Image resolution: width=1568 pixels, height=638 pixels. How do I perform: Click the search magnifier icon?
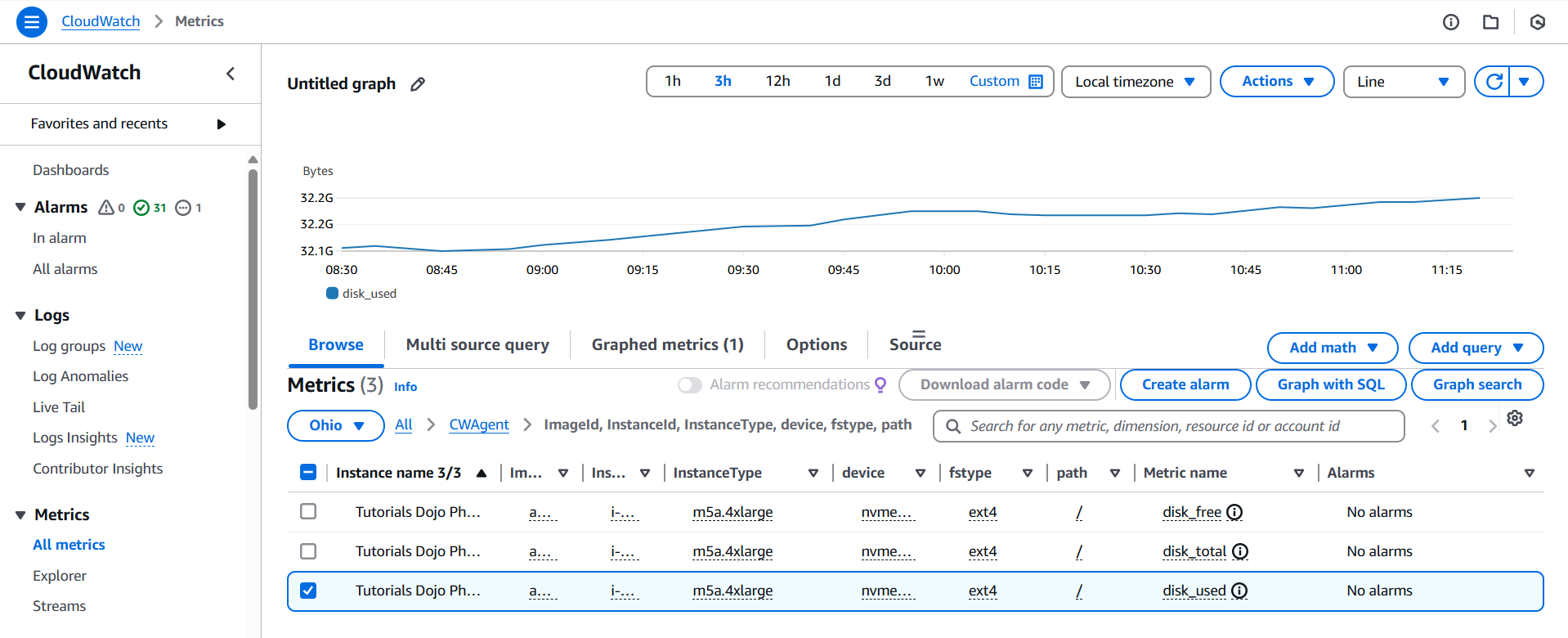pos(952,426)
